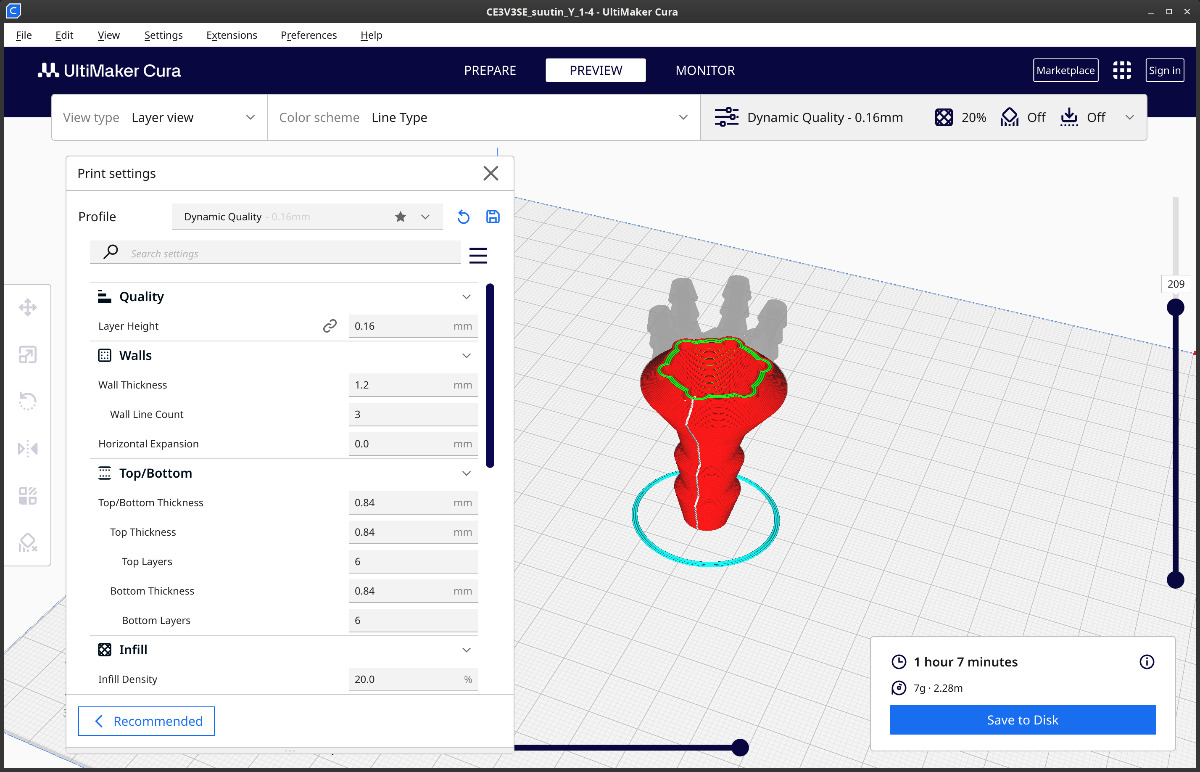1200x772 pixels.
Task: Switch to the PREPARE stage tab
Action: (490, 70)
